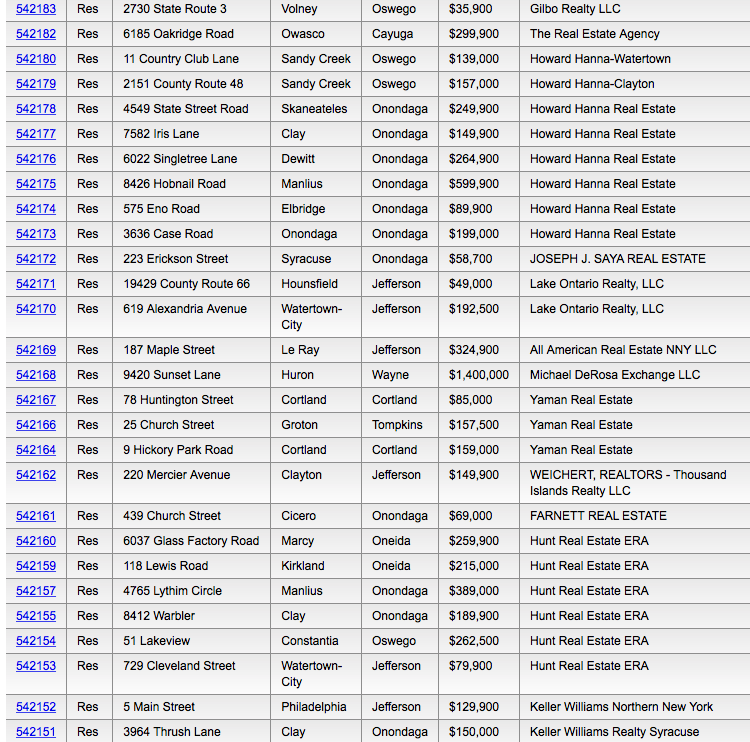This screenshot has width=750, height=742.
Task: Select address 4549 State Street Road
Action: [x=186, y=109]
